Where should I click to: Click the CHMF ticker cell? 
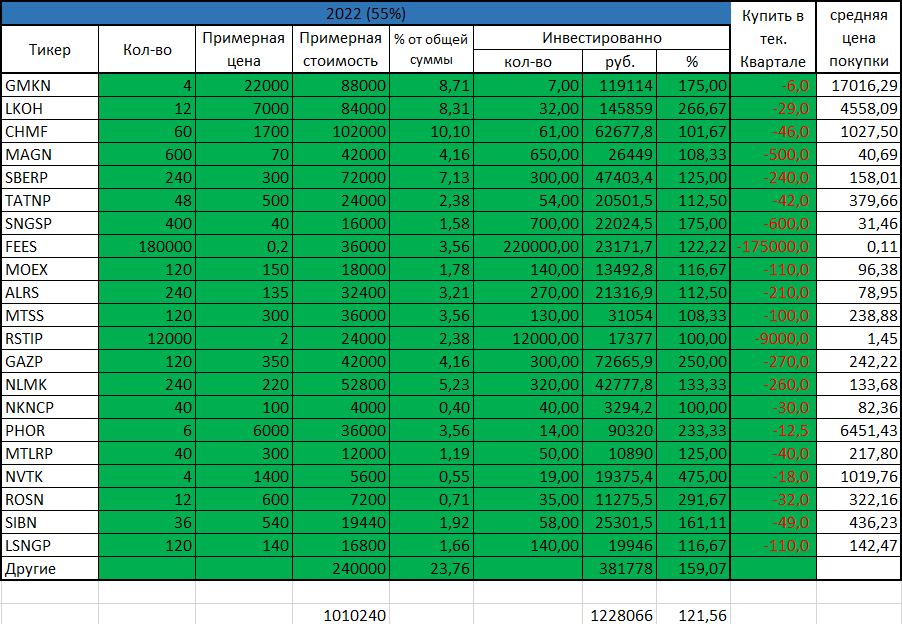[50, 132]
